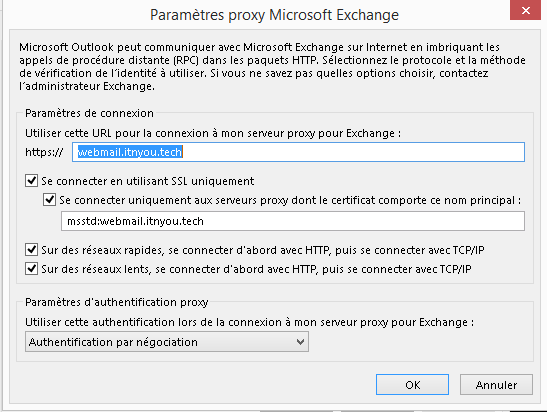Toggle the certificate nom principal checkbox
Viewport: 547px width, 412px height.
point(49,200)
